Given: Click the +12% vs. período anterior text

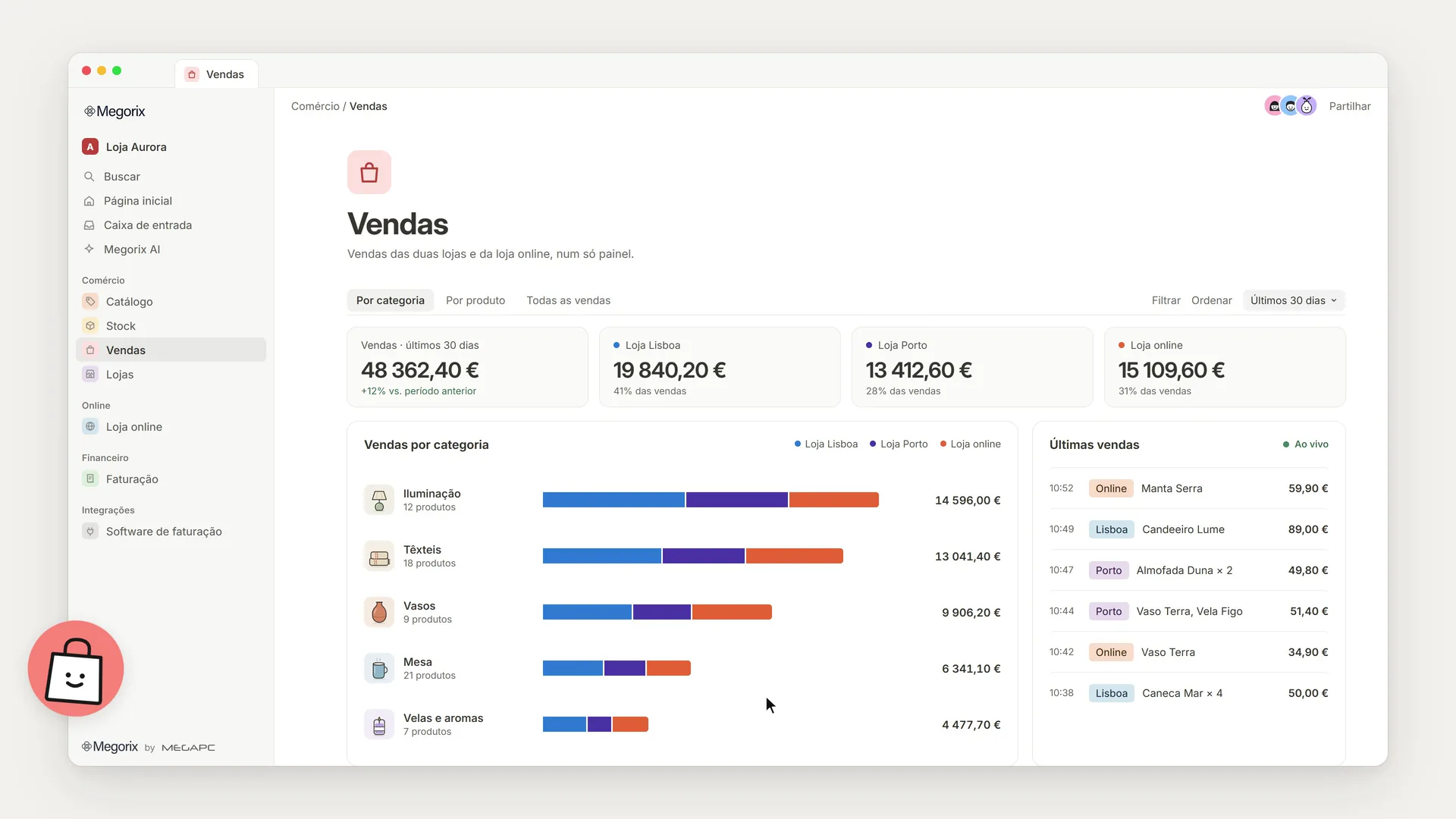Looking at the screenshot, I should (419, 391).
